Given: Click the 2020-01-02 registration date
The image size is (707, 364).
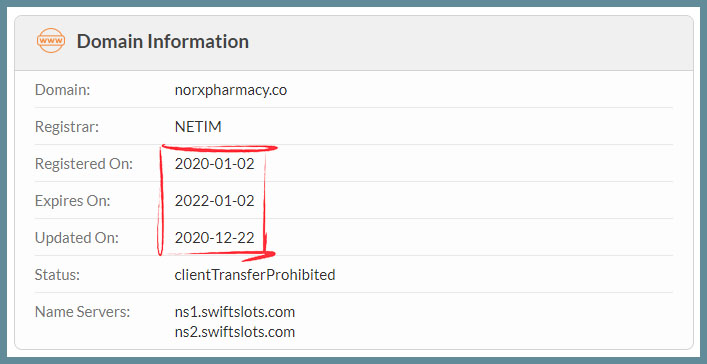Looking at the screenshot, I should tap(215, 164).
